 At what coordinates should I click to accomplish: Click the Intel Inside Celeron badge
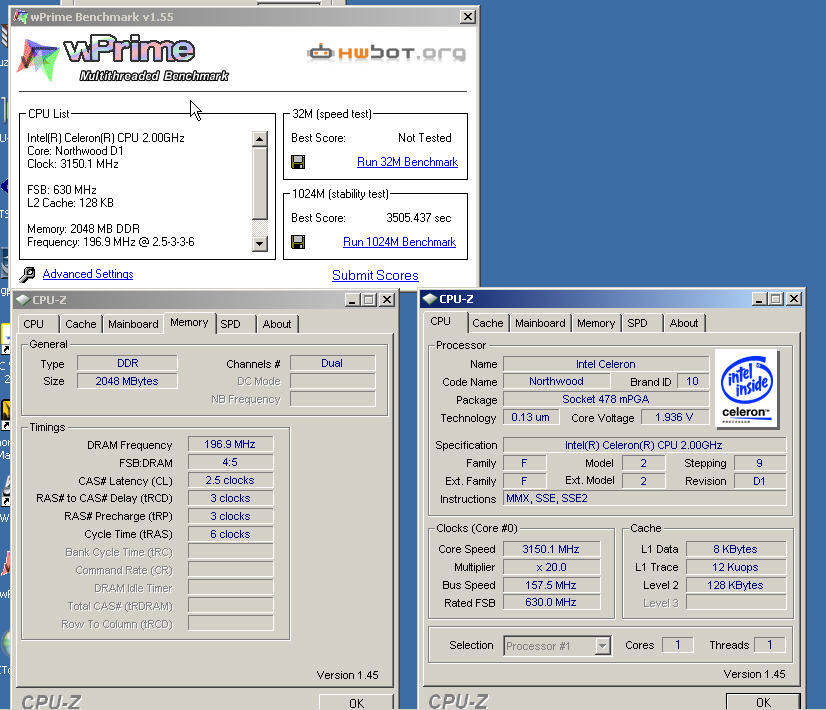pyautogui.click(x=746, y=389)
